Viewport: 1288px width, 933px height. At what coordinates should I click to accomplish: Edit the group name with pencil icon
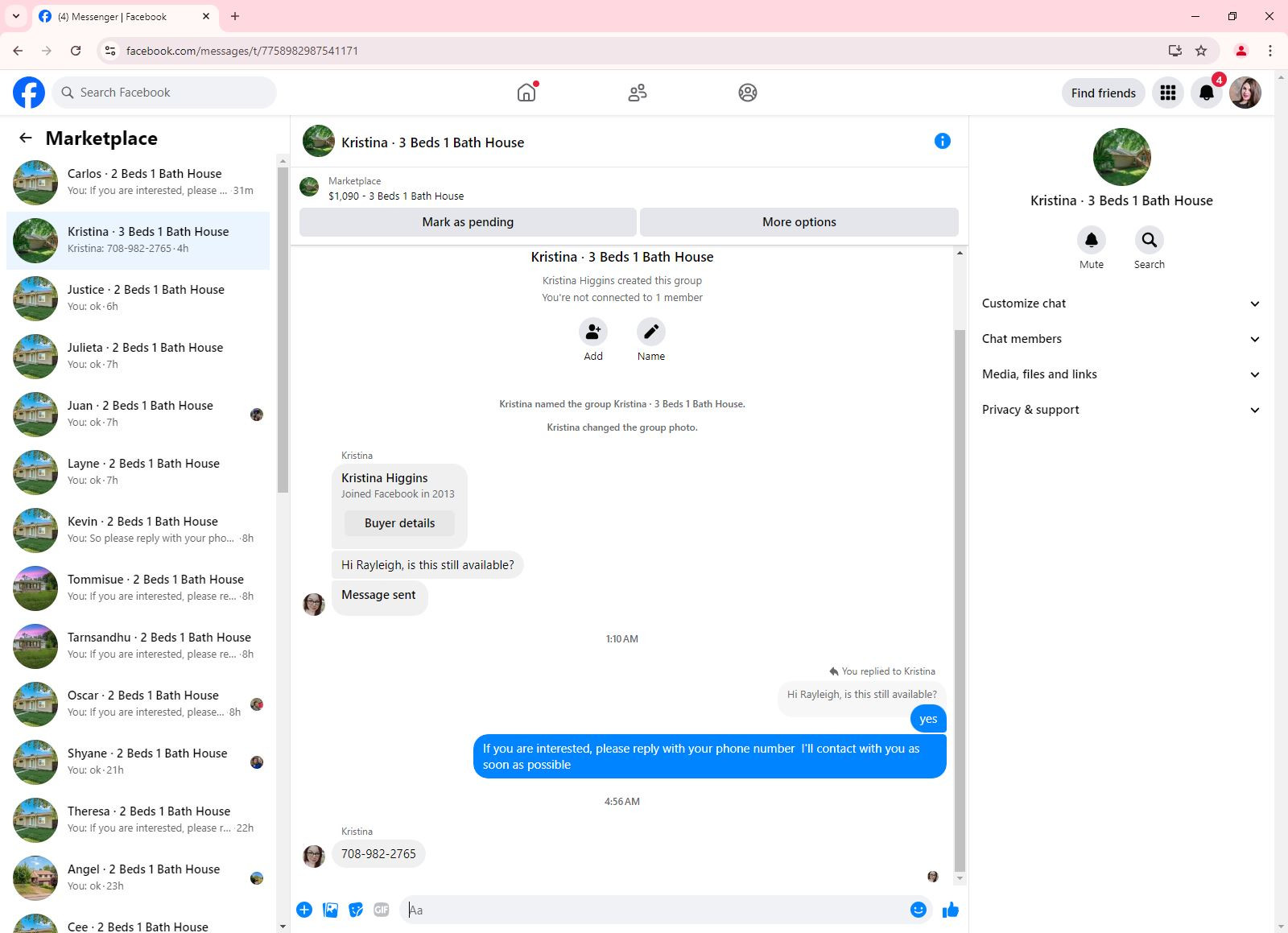651,332
